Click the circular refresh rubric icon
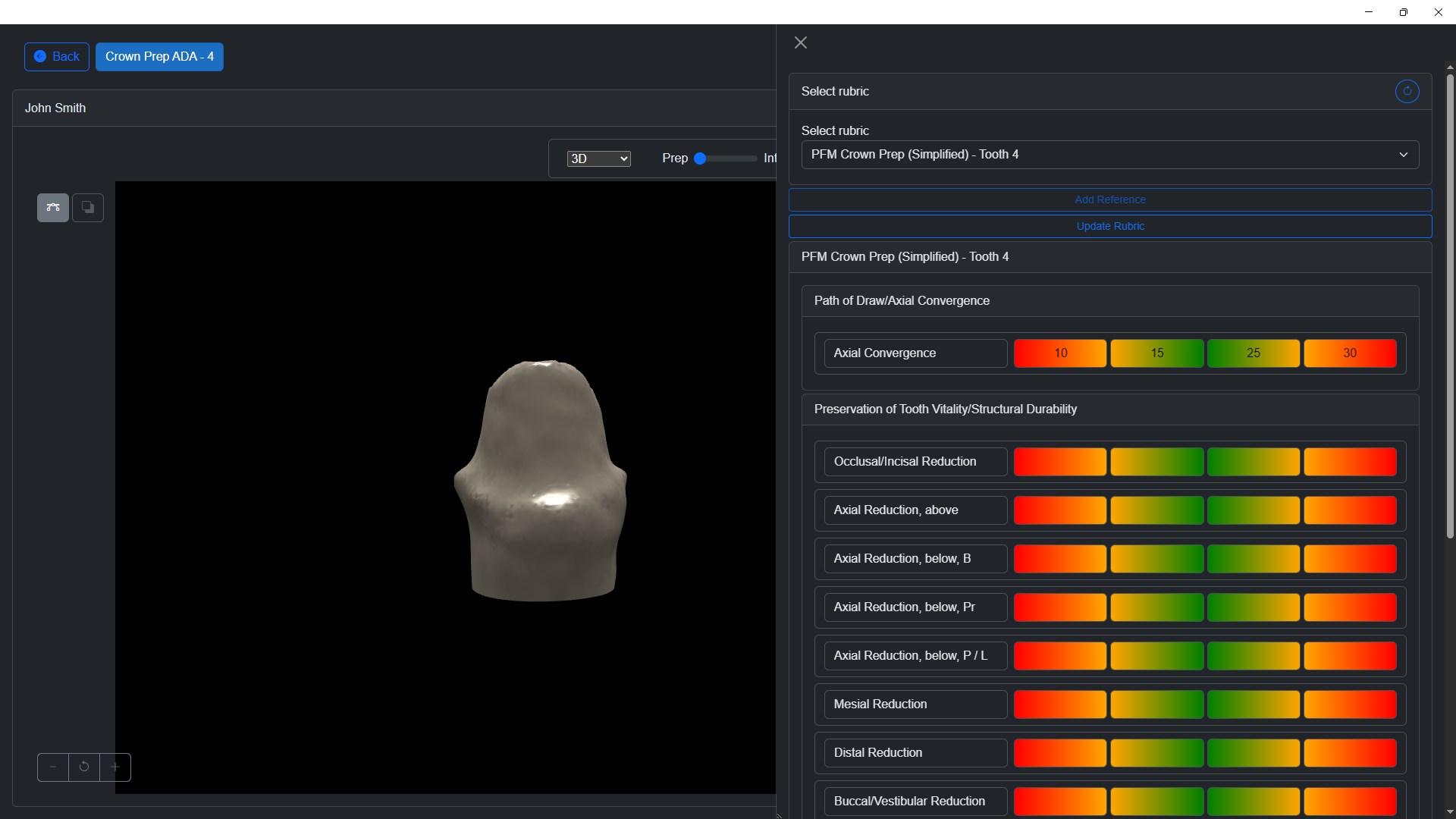The height and width of the screenshot is (819, 1456). click(1407, 91)
